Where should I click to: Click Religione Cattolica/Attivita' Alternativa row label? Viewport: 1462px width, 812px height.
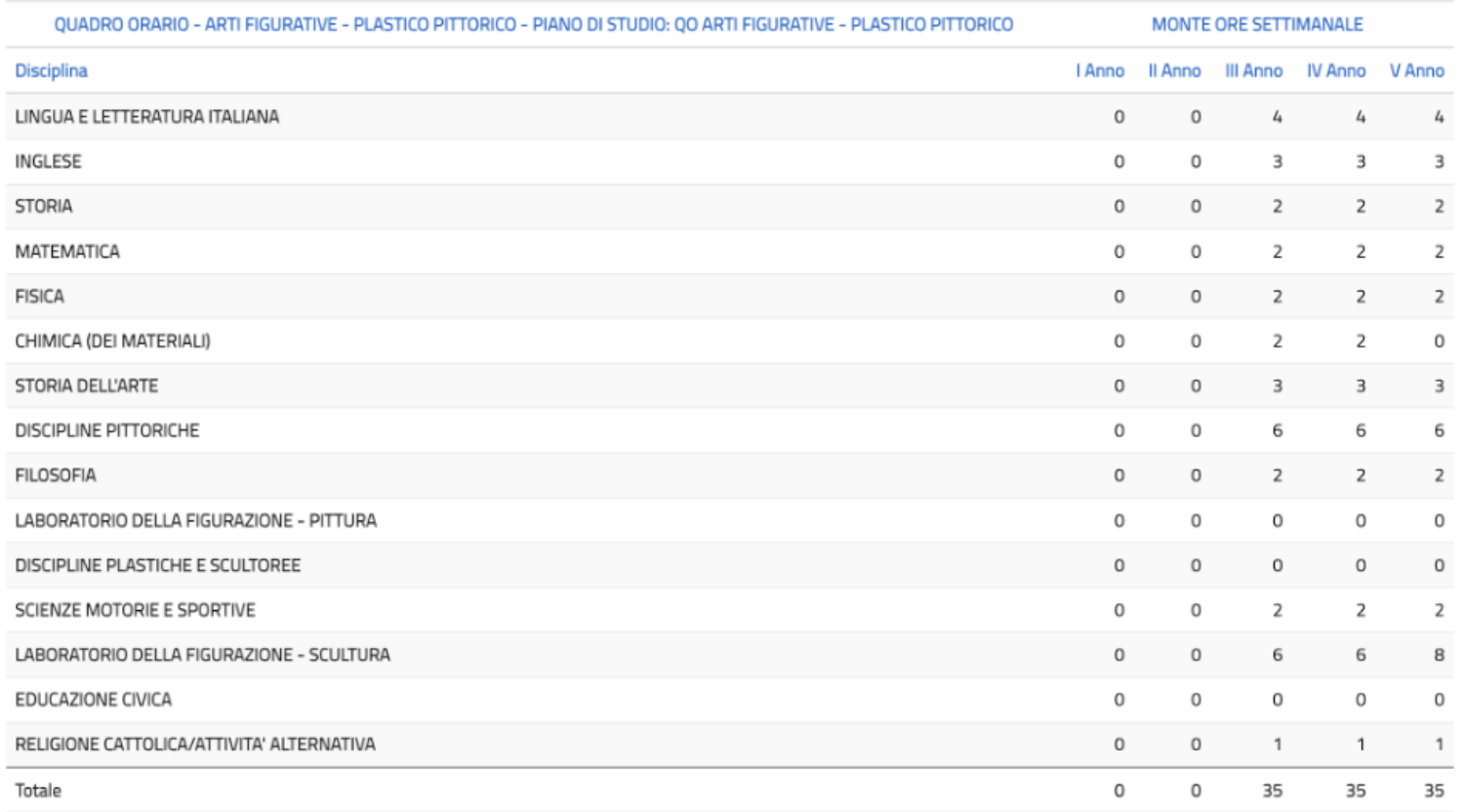tap(194, 745)
